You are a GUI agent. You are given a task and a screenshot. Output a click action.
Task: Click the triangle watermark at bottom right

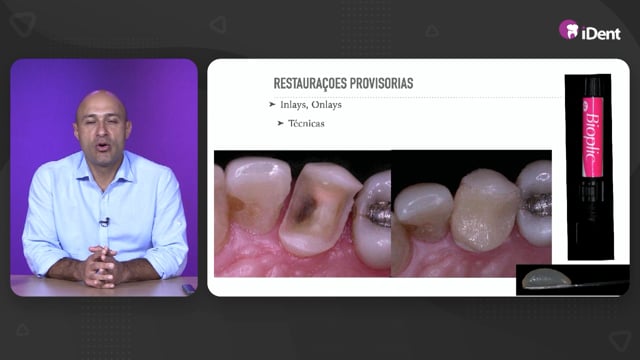tap(619, 340)
